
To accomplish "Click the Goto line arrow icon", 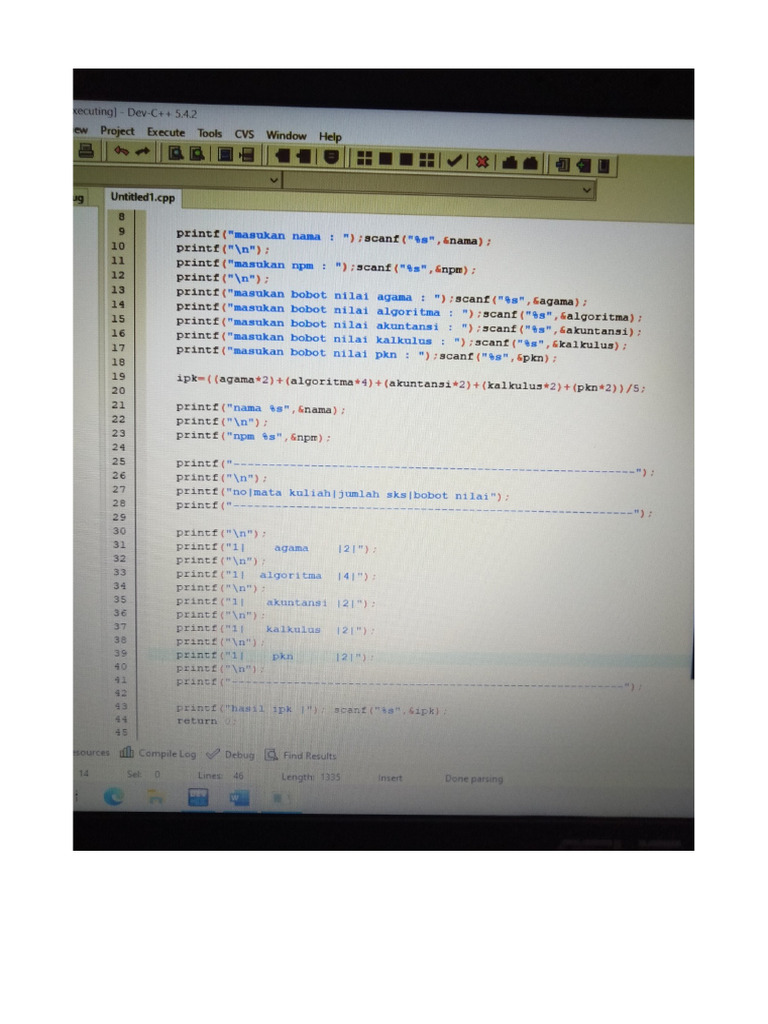I will (247, 155).
